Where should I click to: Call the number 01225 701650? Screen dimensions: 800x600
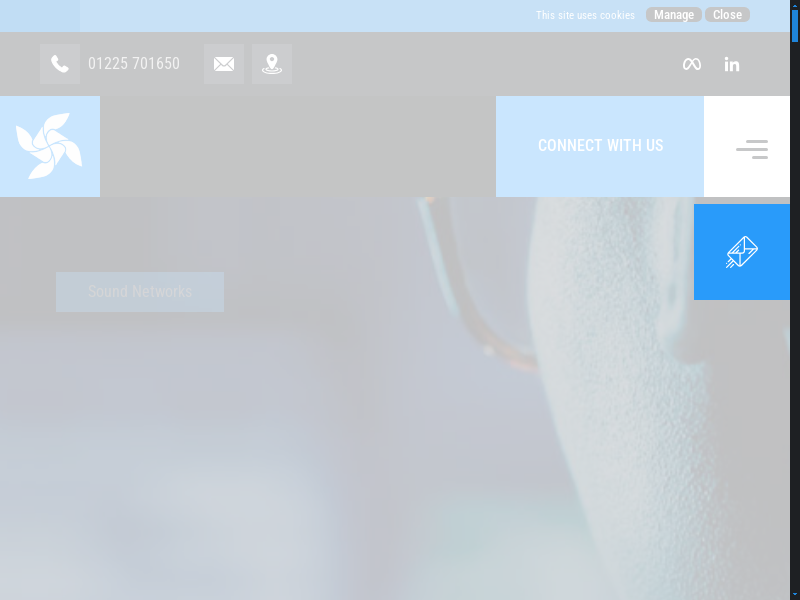coord(134,64)
